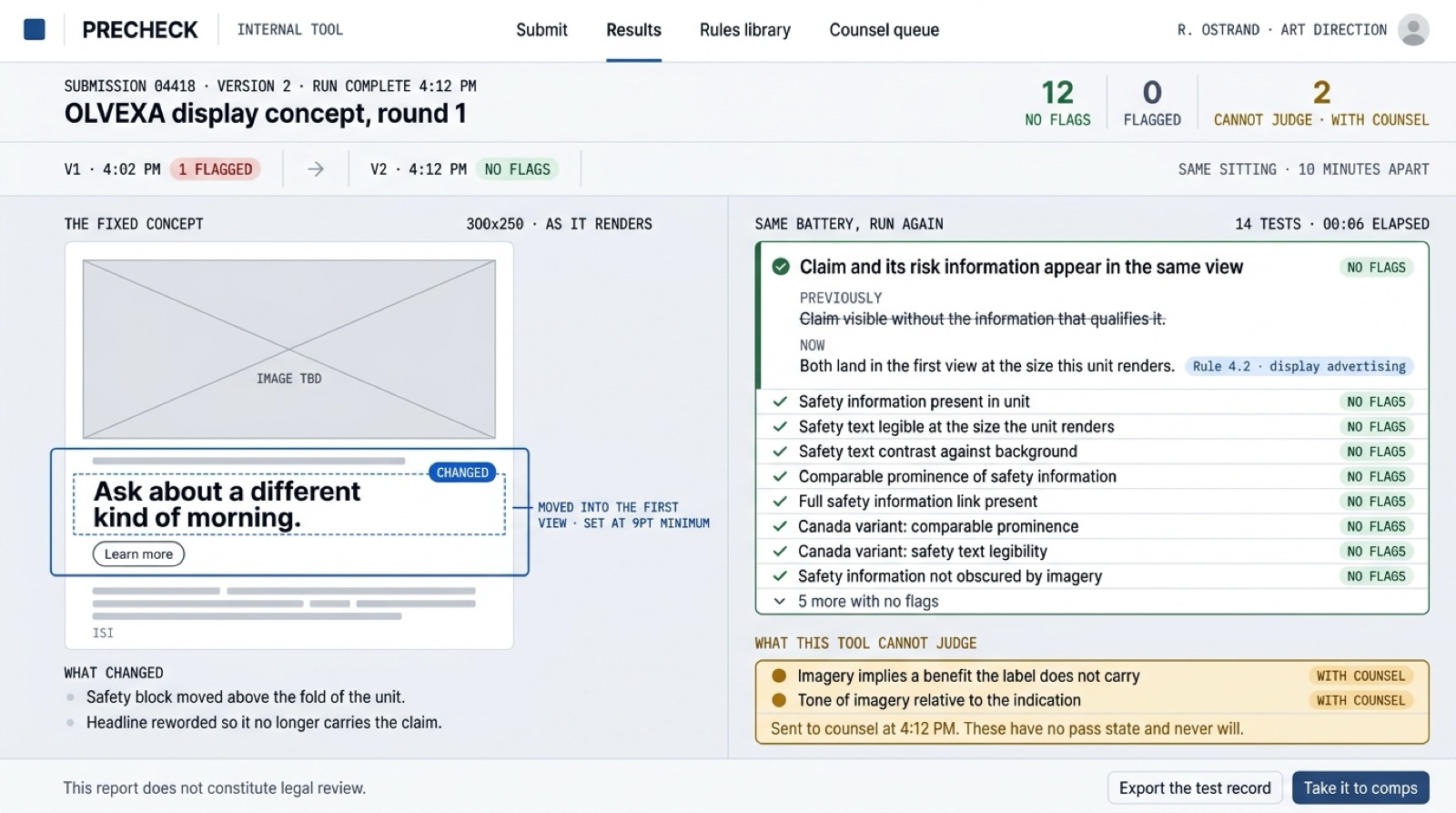Click 'MOVED INTO THE FIRST VIEW' annotation text
Screen dimensions: 1456x813
point(623,515)
